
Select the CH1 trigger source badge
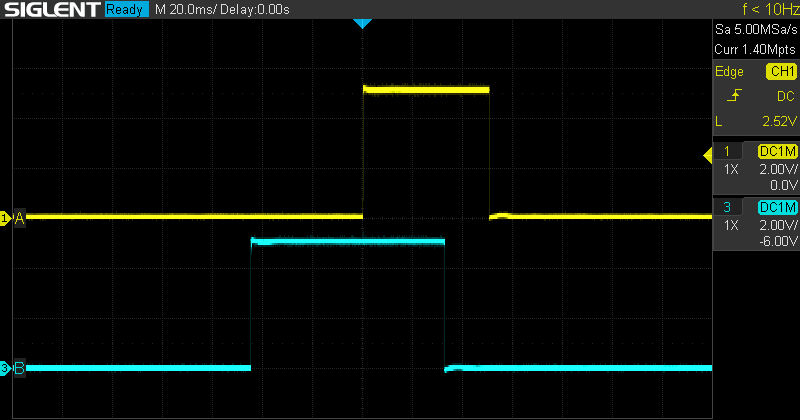coord(780,72)
